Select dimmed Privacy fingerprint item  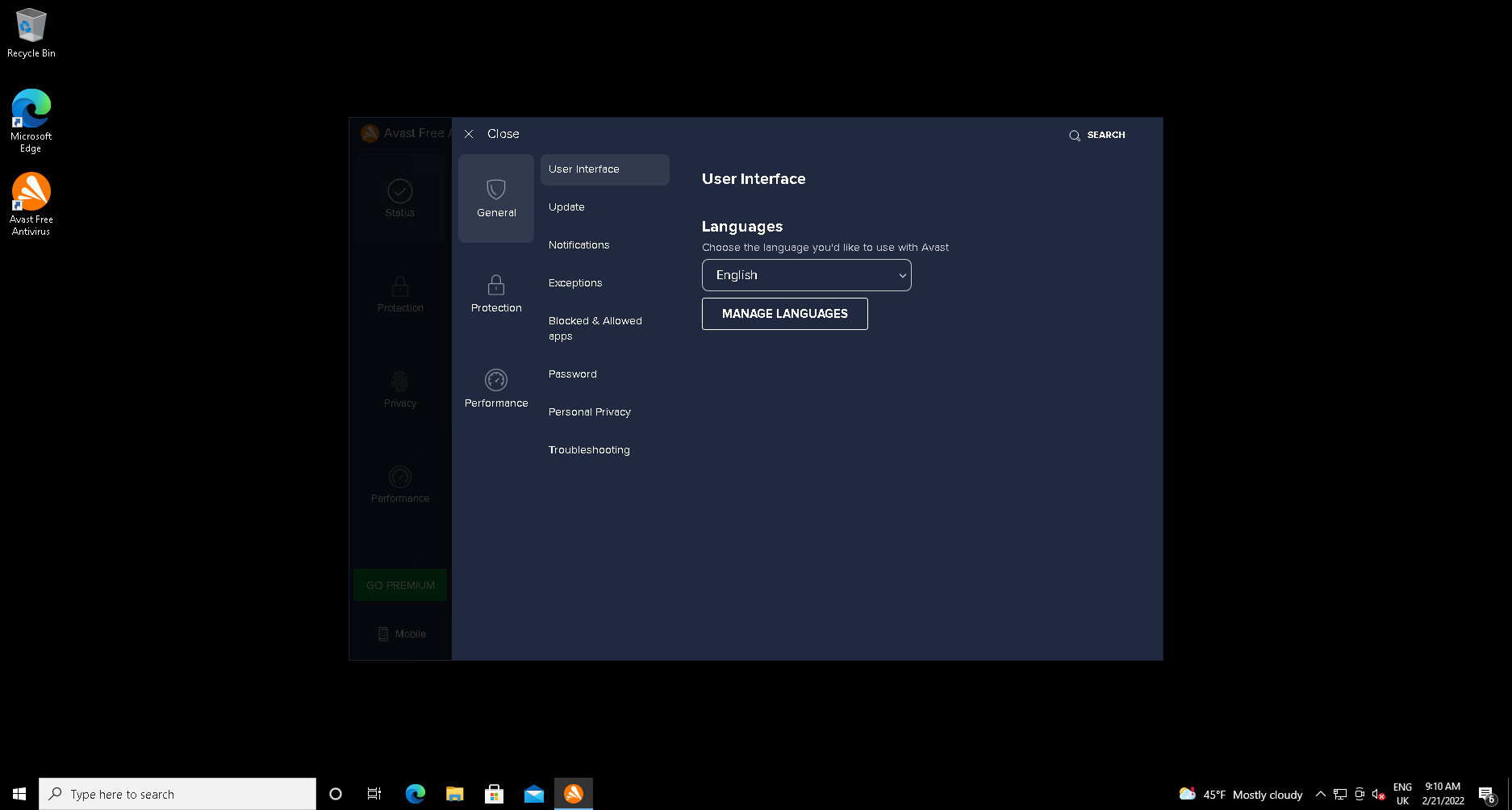pyautogui.click(x=400, y=389)
